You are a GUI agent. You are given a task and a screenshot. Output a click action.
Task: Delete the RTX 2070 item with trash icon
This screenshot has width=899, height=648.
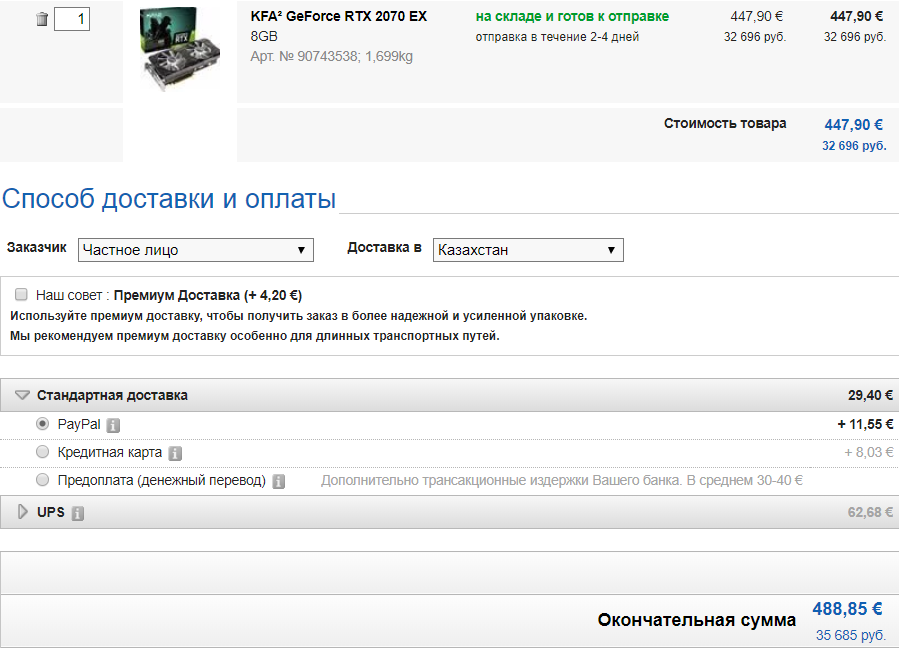(42, 19)
